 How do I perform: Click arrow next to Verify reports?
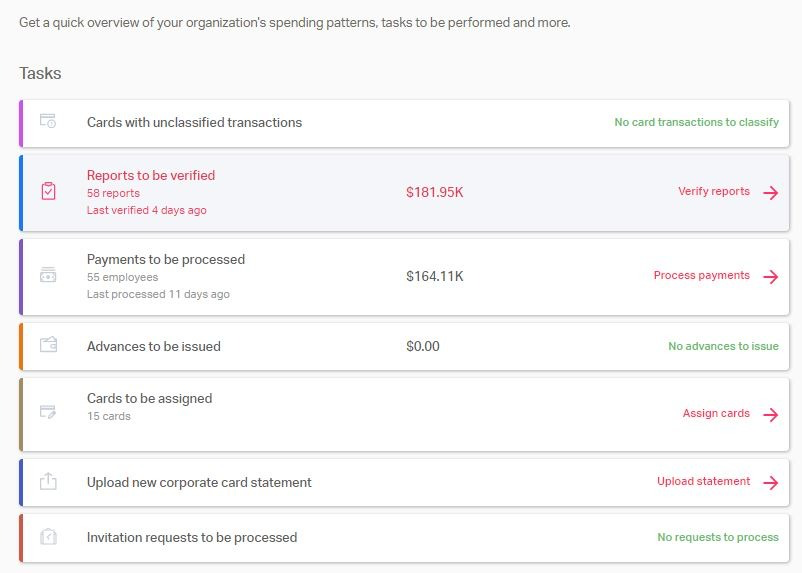pos(770,192)
